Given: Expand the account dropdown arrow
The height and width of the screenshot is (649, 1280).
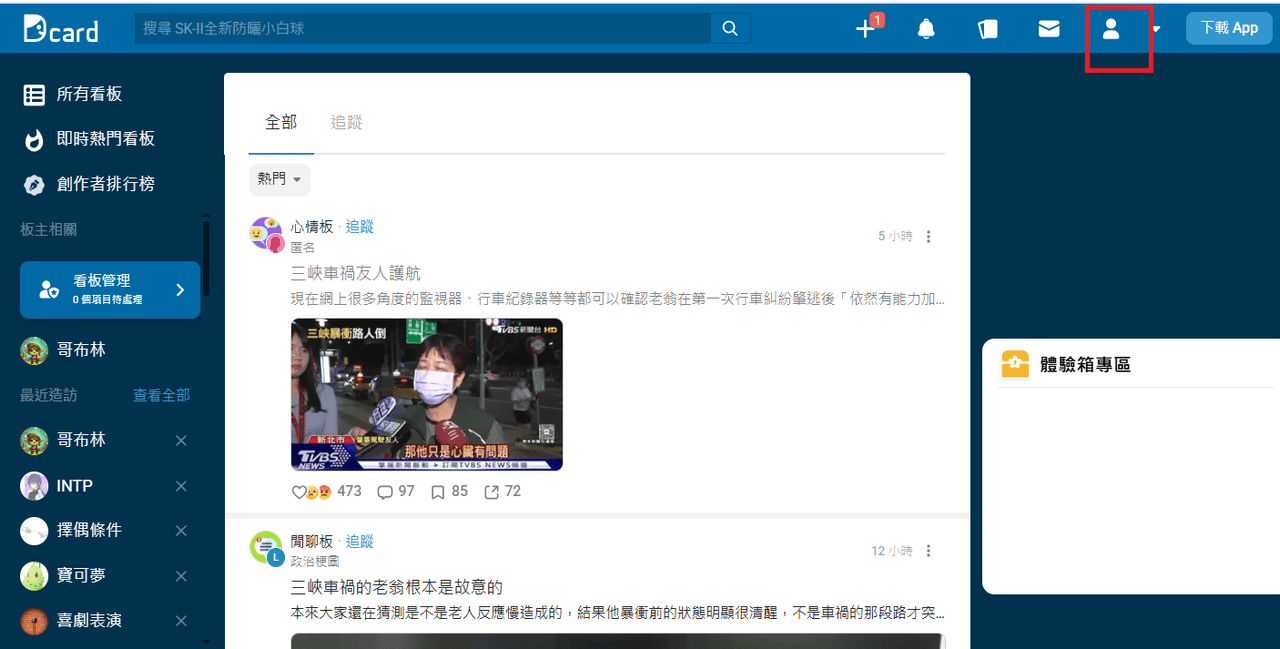Looking at the screenshot, I should coord(1156,29).
